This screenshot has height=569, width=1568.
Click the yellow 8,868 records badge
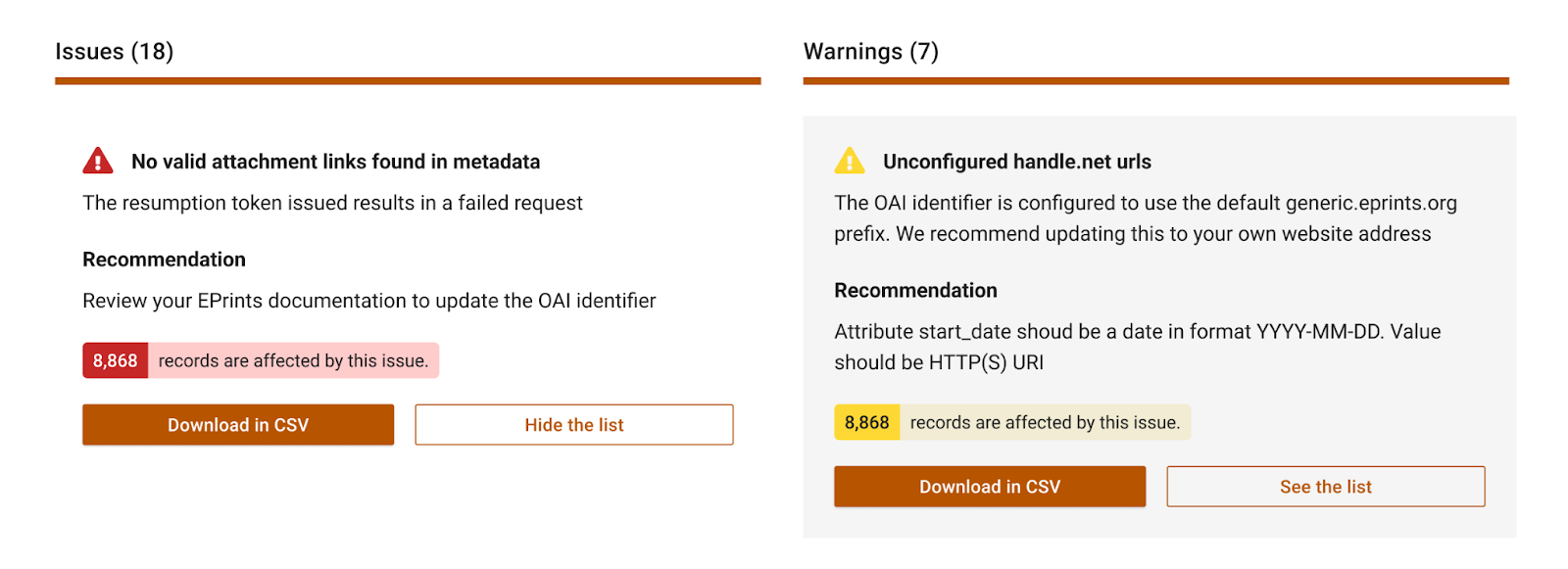tap(867, 422)
